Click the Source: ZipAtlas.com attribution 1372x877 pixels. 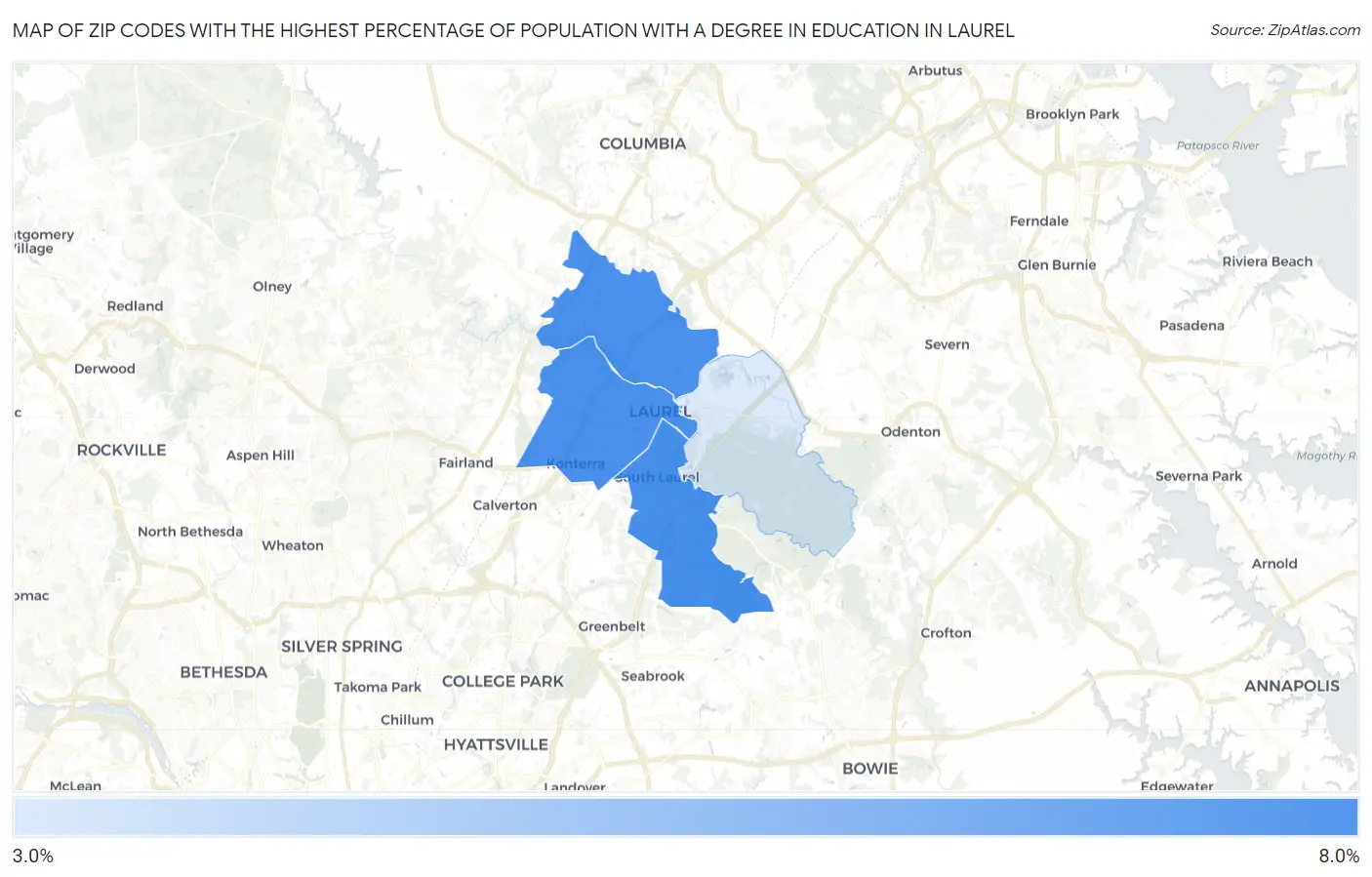[1285, 30]
